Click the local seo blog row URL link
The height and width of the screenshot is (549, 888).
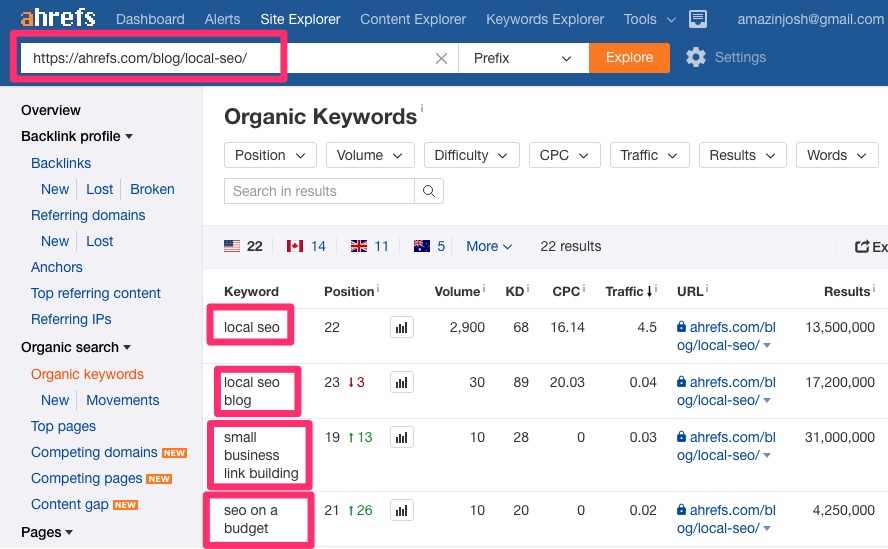pos(727,391)
